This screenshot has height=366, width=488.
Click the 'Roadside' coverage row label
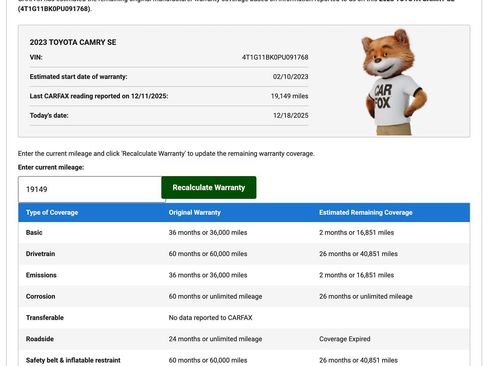click(40, 339)
